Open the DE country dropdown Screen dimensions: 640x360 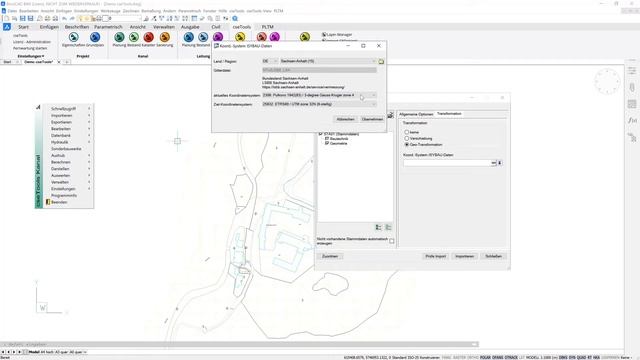pos(270,61)
